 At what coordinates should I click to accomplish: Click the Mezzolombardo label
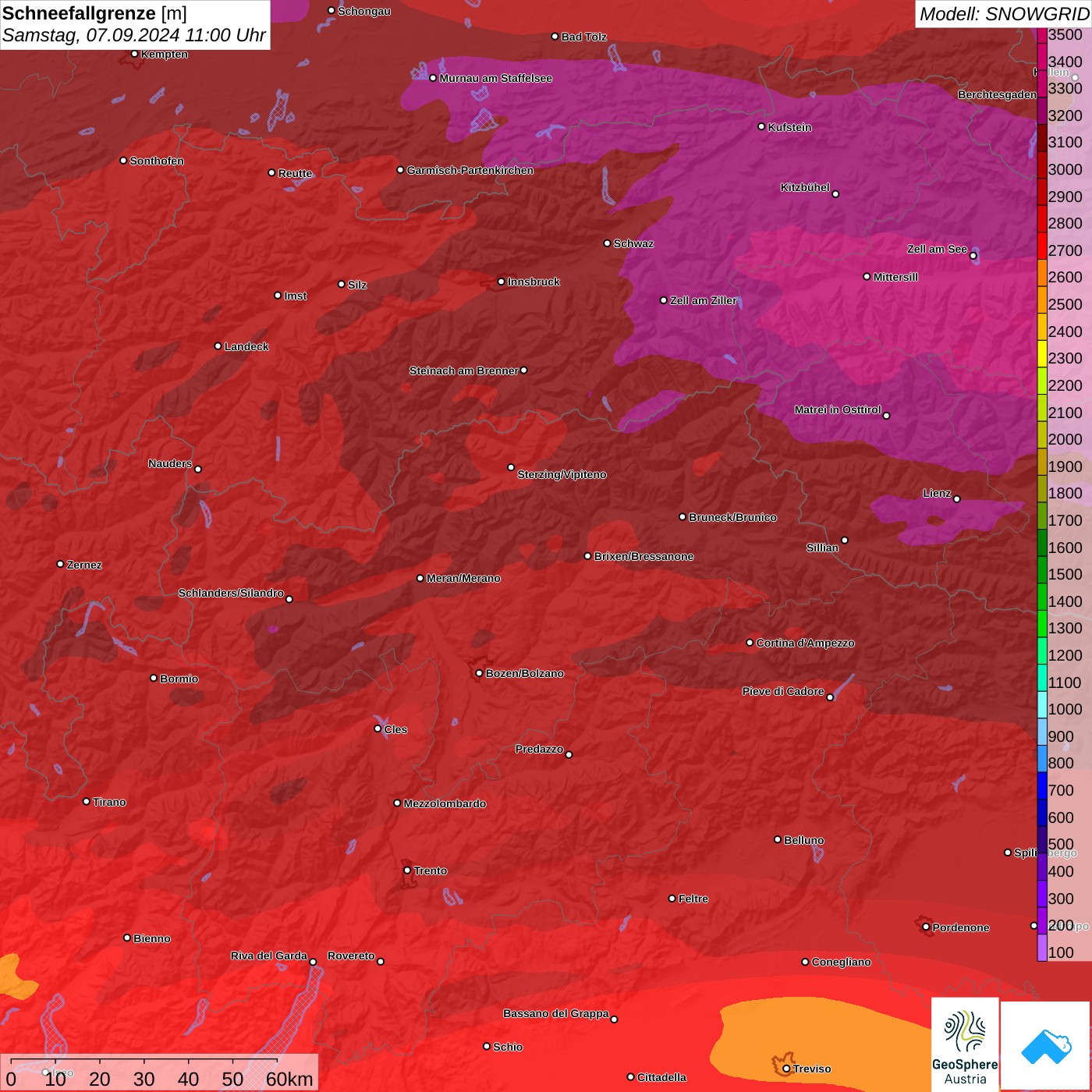click(x=445, y=803)
